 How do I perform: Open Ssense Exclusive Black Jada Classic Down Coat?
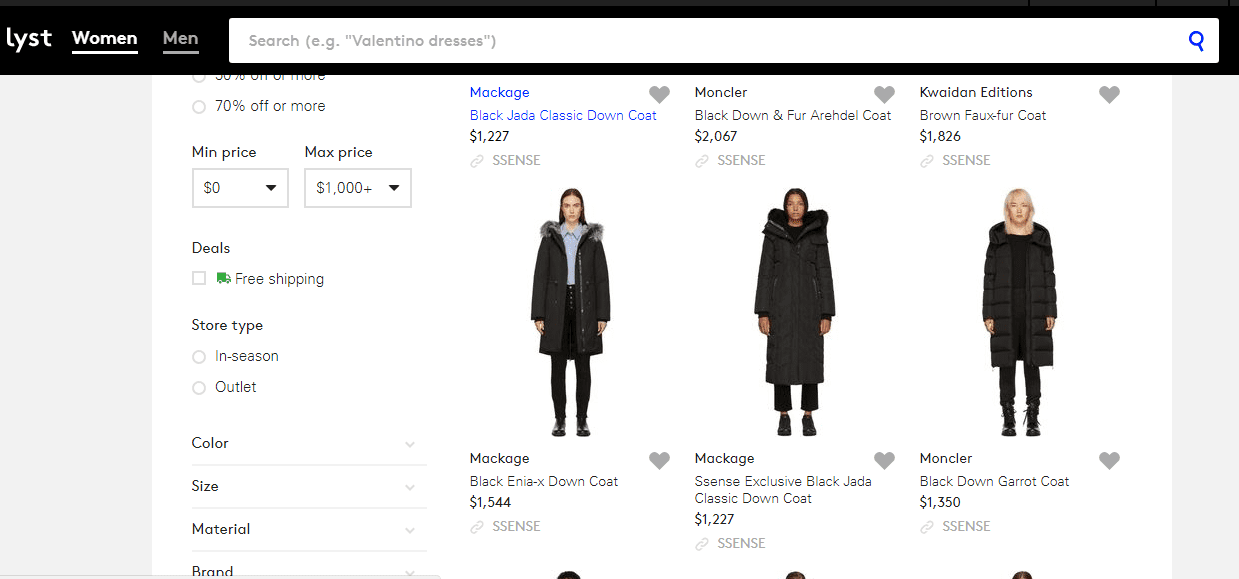783,490
